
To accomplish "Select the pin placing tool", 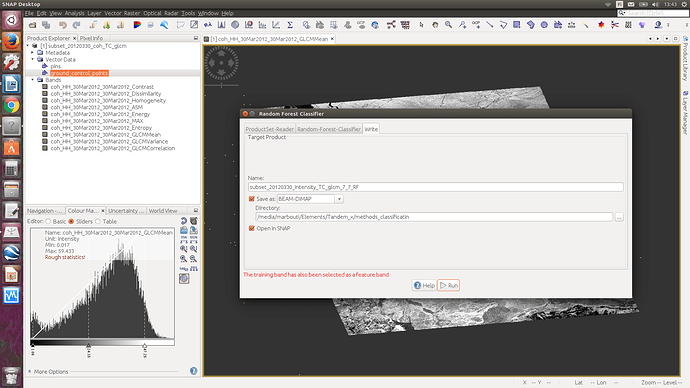I will point(462,25).
